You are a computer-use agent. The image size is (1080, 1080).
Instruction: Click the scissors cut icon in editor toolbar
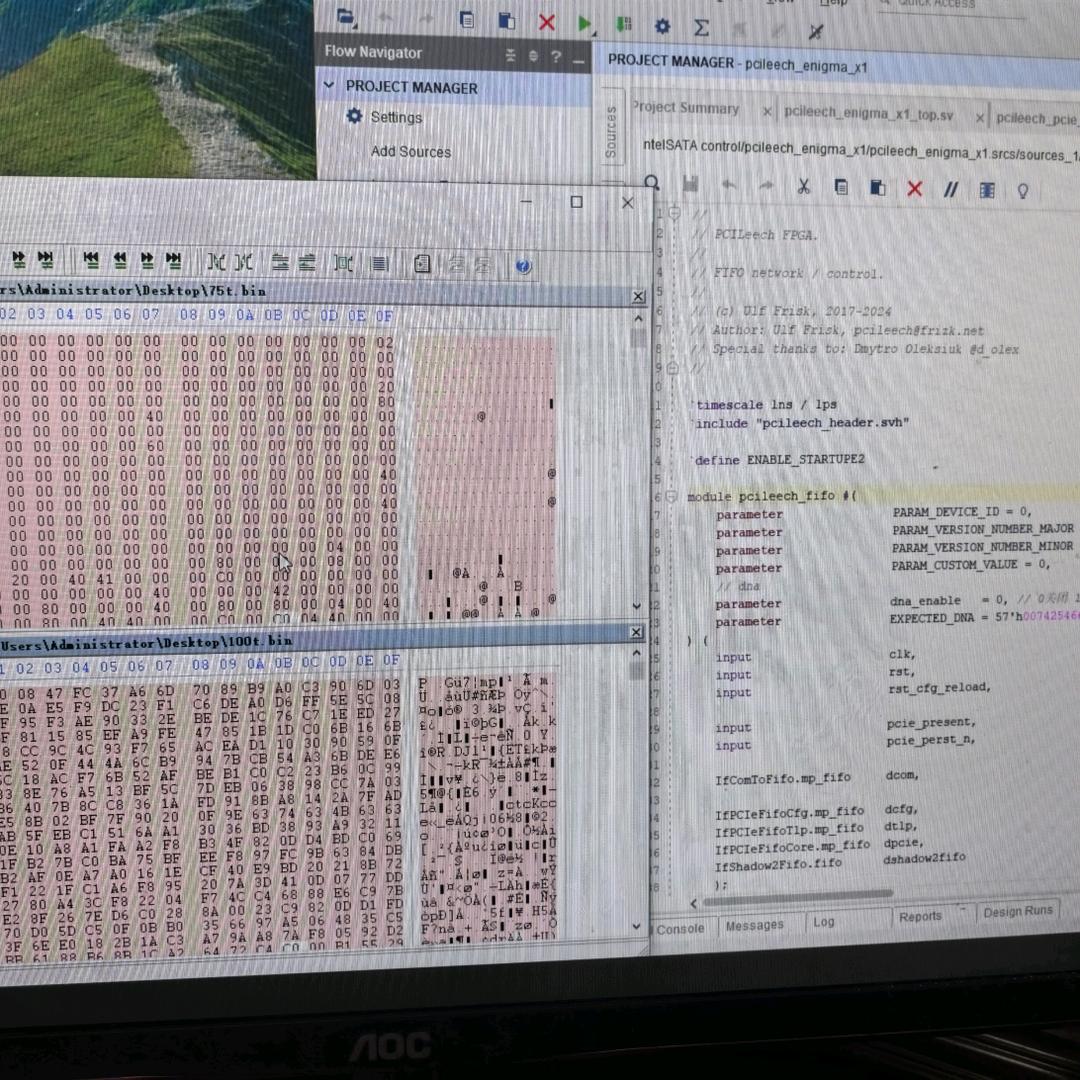803,187
